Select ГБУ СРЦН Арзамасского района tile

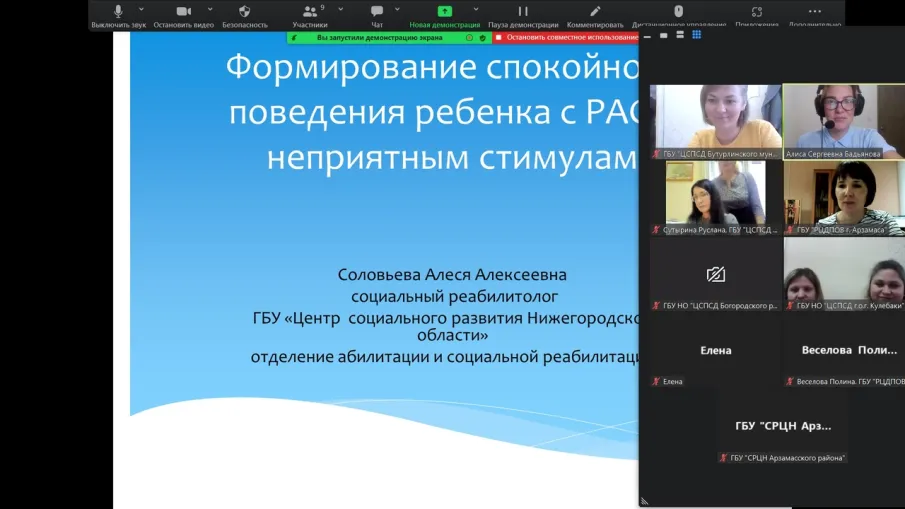click(783, 426)
